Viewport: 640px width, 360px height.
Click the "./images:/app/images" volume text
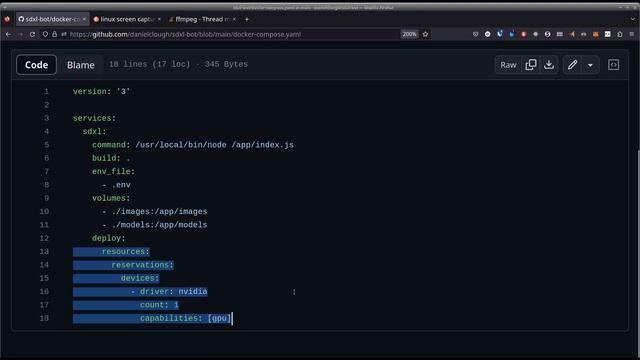pos(159,211)
